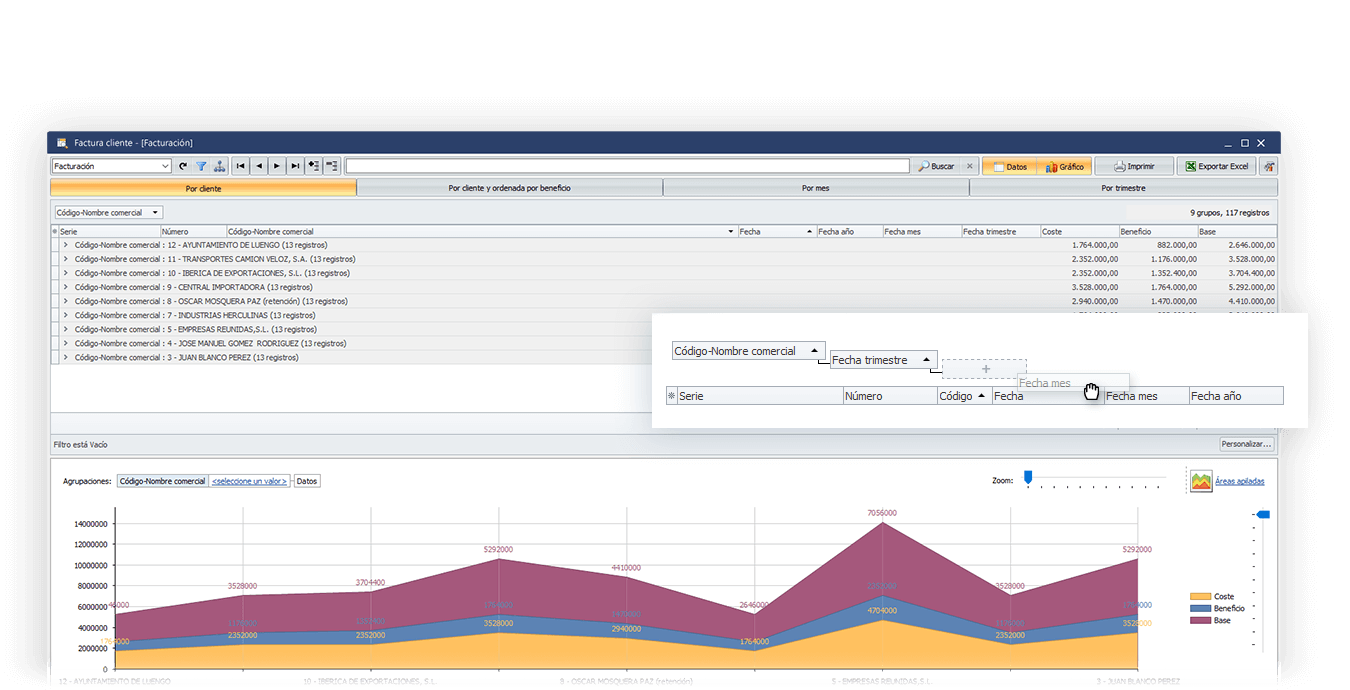Click the collapse all groups icon
The image size is (1350, 690).
(x=332, y=167)
